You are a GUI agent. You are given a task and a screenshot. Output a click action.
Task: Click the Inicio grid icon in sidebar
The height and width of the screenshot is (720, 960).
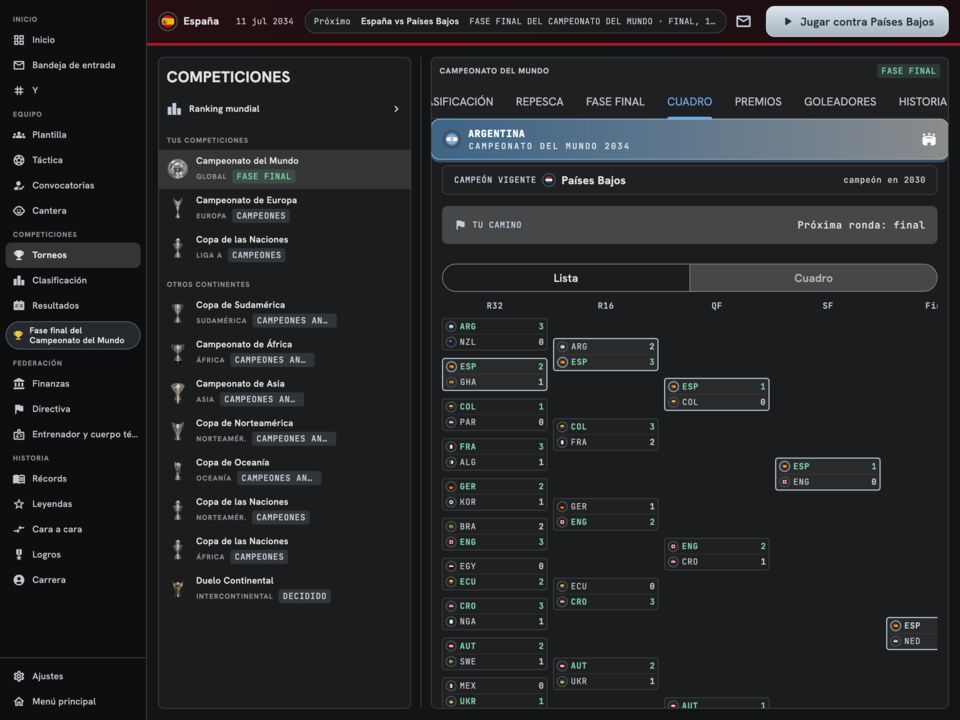(19, 40)
